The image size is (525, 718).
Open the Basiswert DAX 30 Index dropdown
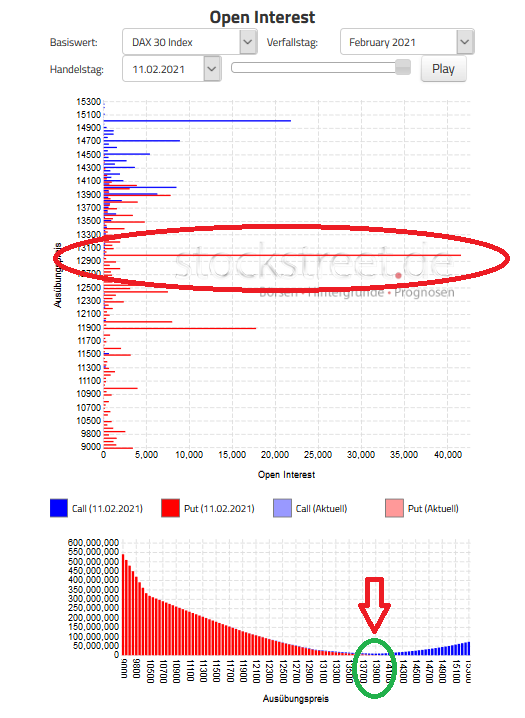pyautogui.click(x=189, y=42)
